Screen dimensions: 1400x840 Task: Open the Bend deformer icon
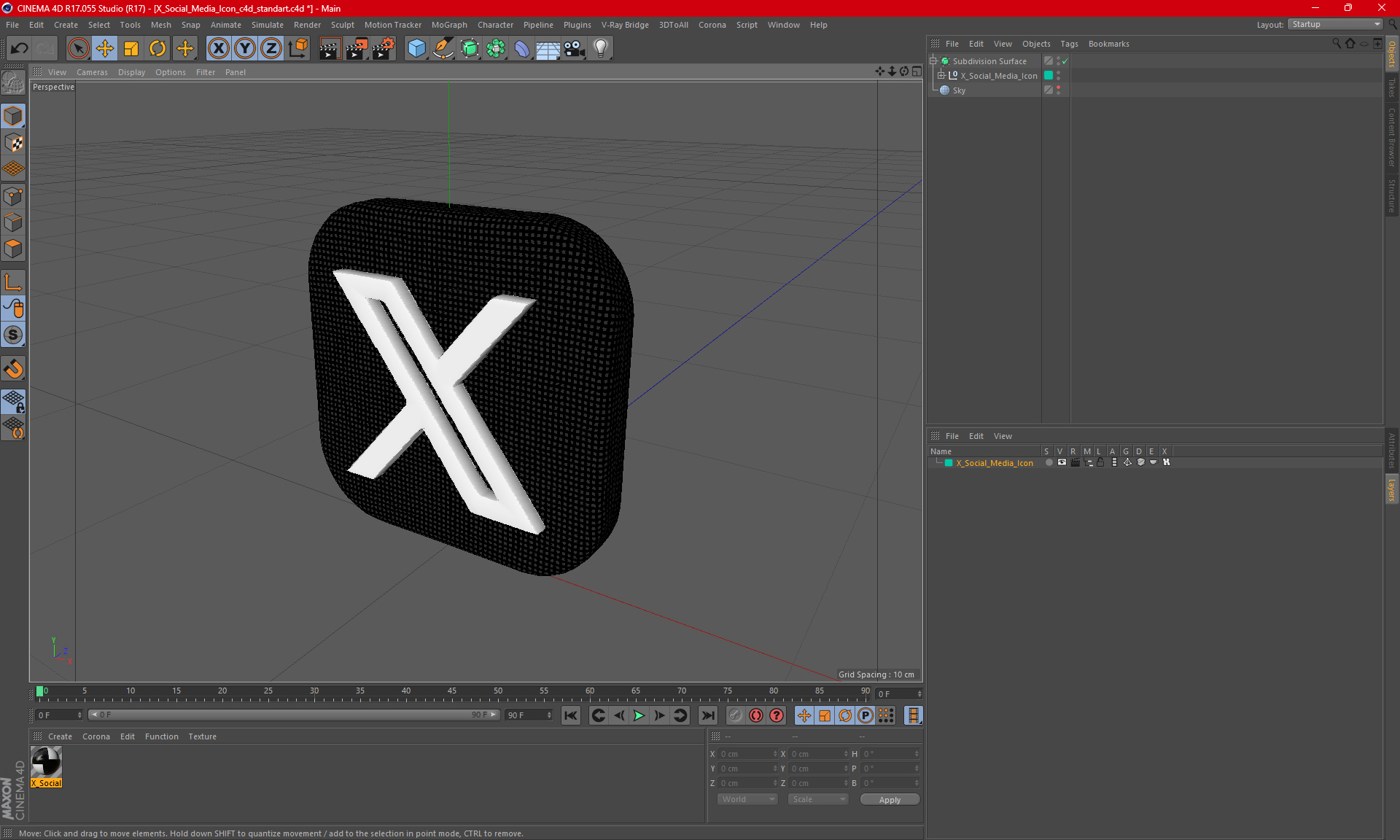point(522,49)
